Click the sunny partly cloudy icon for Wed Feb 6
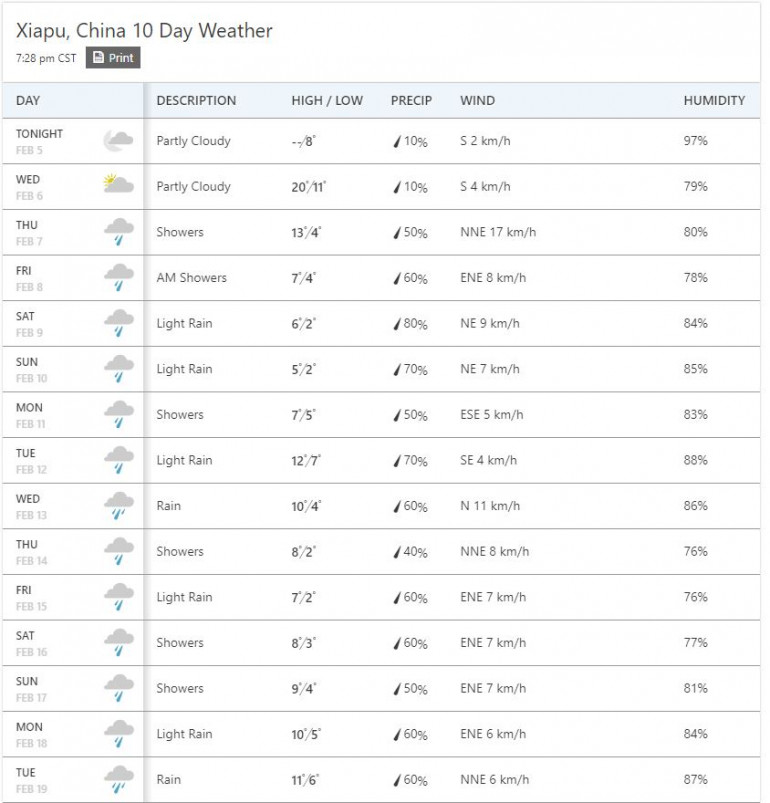Viewport: 770px width, 803px height. point(118,183)
